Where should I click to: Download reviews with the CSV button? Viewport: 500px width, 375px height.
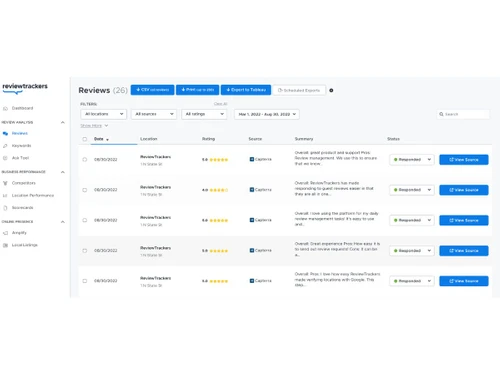[152, 90]
